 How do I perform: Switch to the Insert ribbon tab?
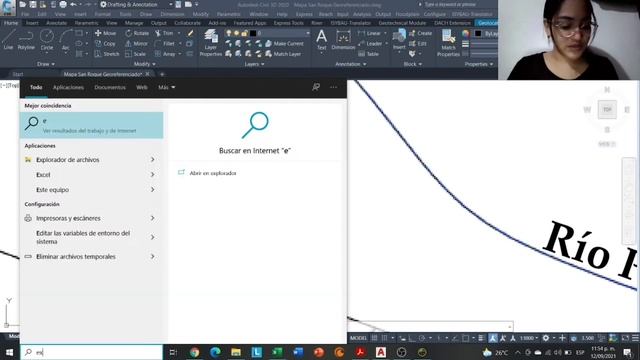tap(32, 23)
